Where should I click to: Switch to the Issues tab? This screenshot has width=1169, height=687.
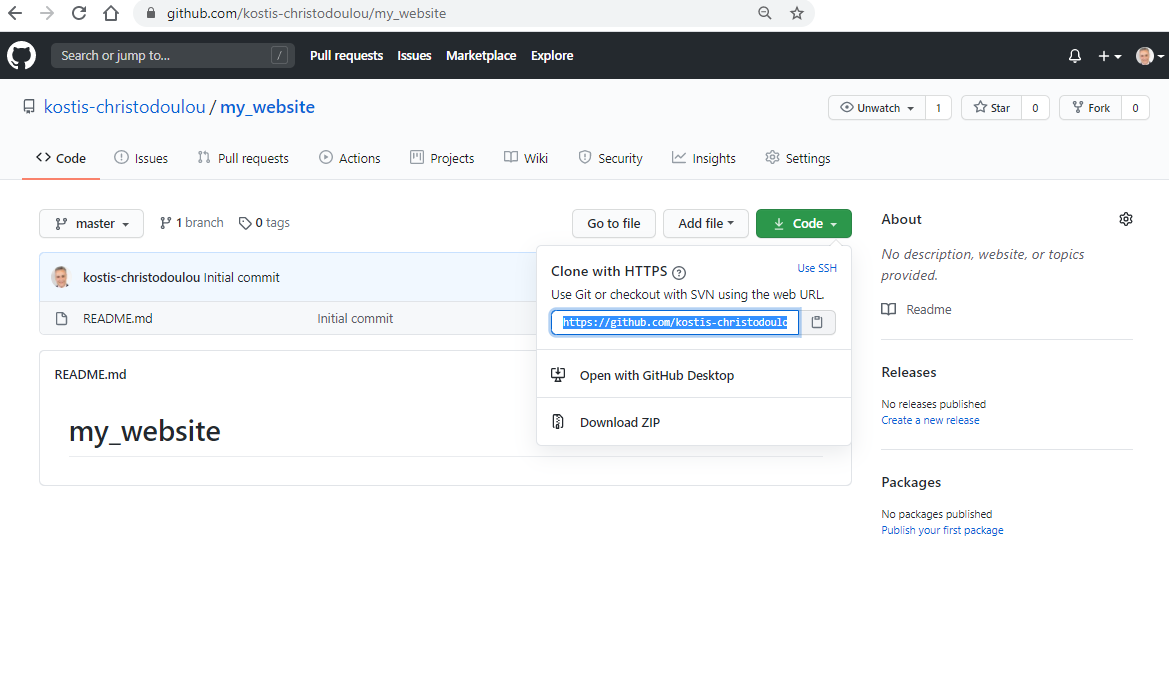141,158
